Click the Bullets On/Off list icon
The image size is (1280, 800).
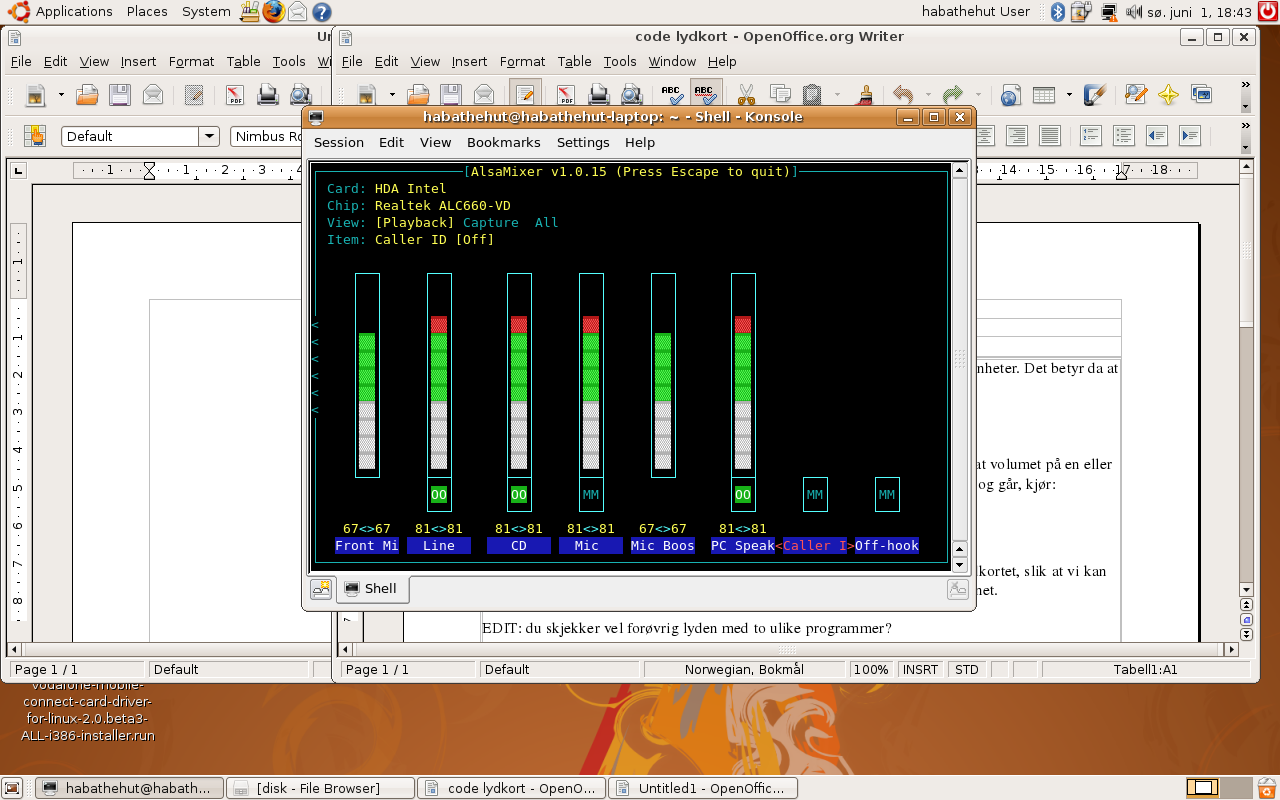click(x=1124, y=135)
